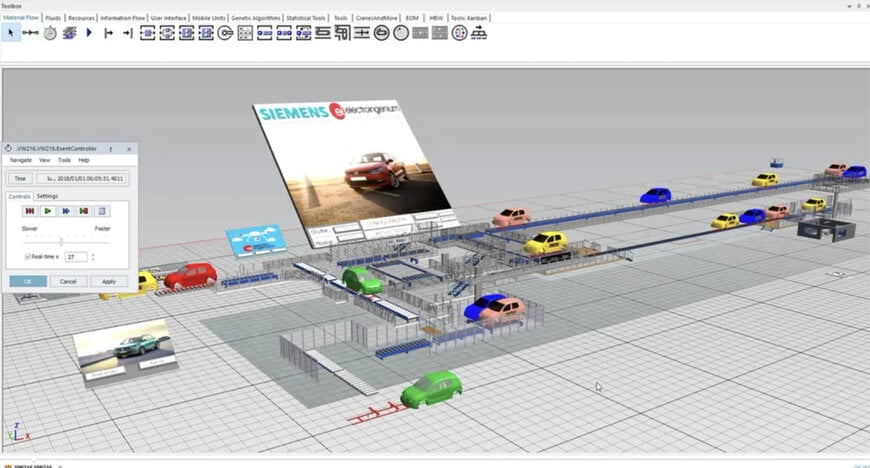This screenshot has width=870, height=468.
Task: Select the Line conveyor icon
Action: click(x=322, y=33)
